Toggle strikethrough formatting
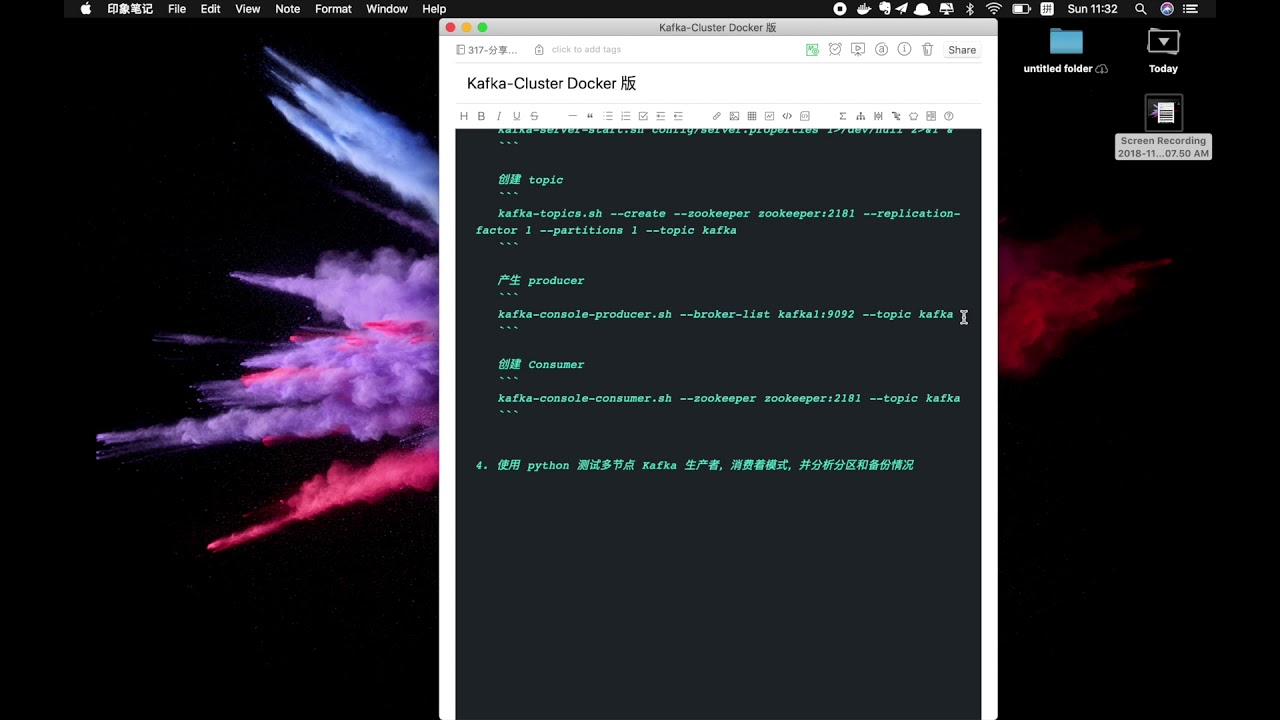 point(534,116)
